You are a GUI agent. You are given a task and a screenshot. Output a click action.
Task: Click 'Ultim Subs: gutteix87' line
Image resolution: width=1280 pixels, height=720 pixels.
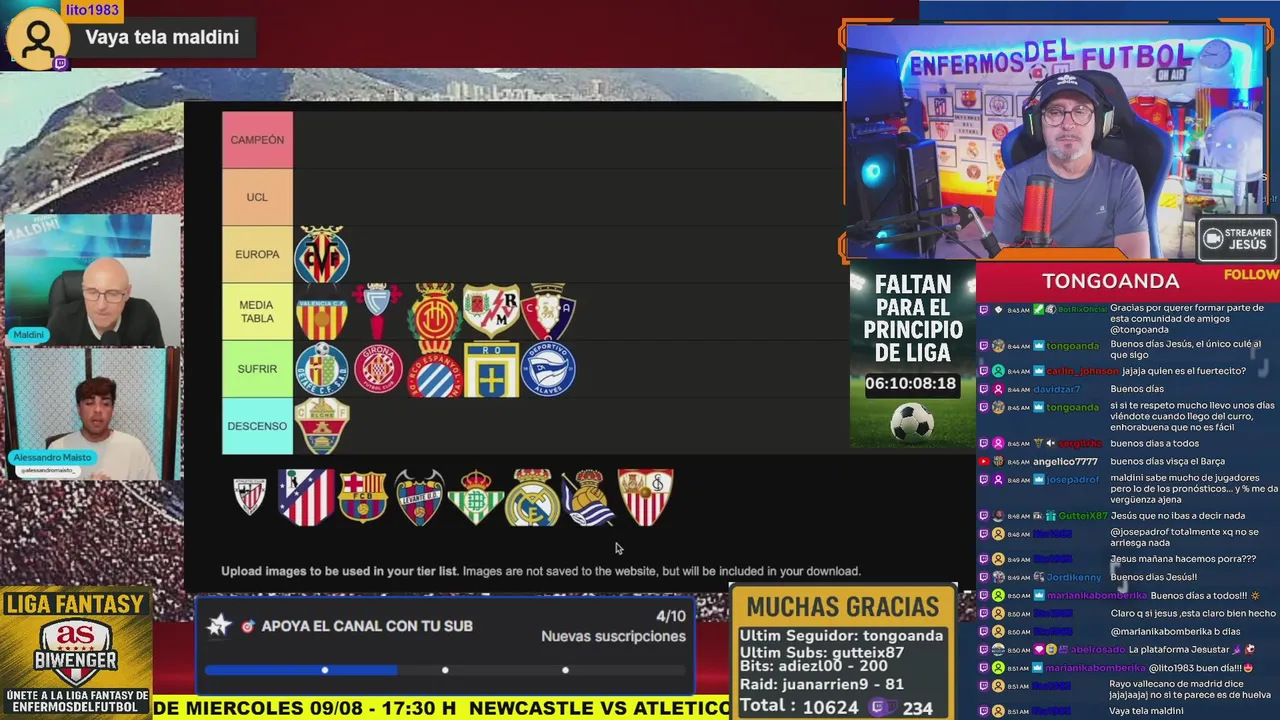[822, 652]
